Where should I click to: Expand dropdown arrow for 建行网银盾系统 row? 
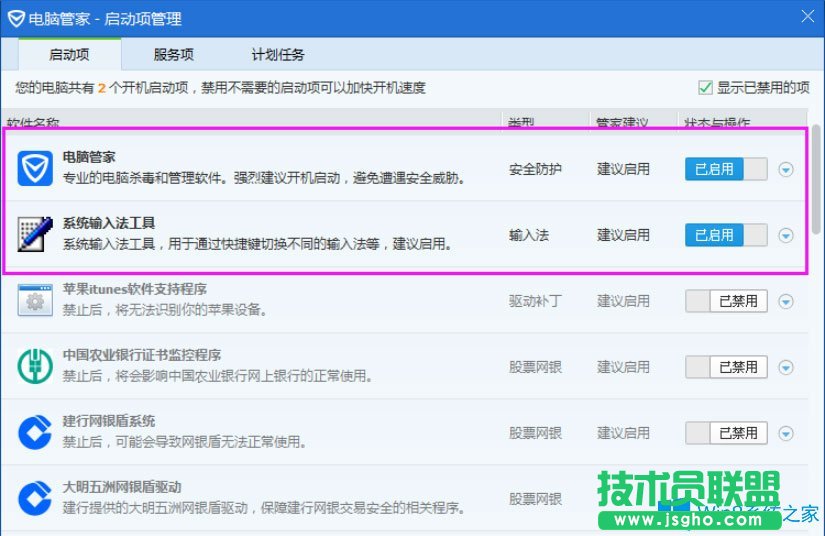pyautogui.click(x=786, y=433)
